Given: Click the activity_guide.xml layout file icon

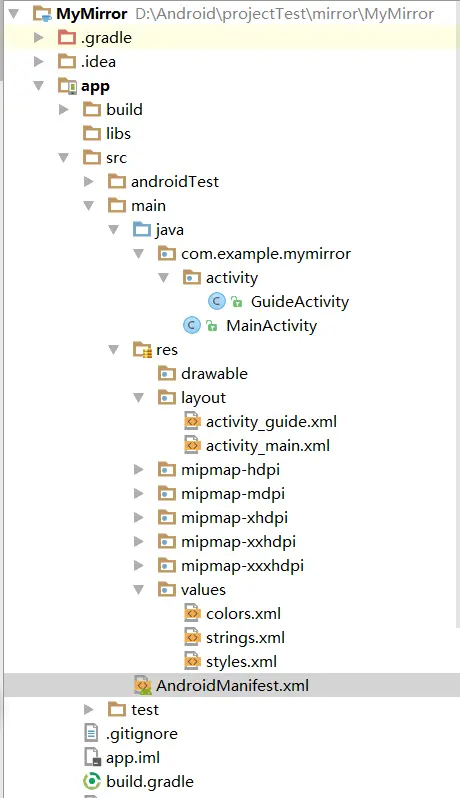Looking at the screenshot, I should (192, 421).
